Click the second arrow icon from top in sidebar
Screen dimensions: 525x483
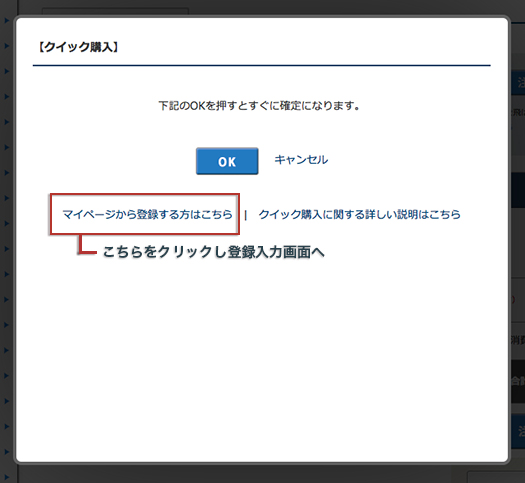6,46
